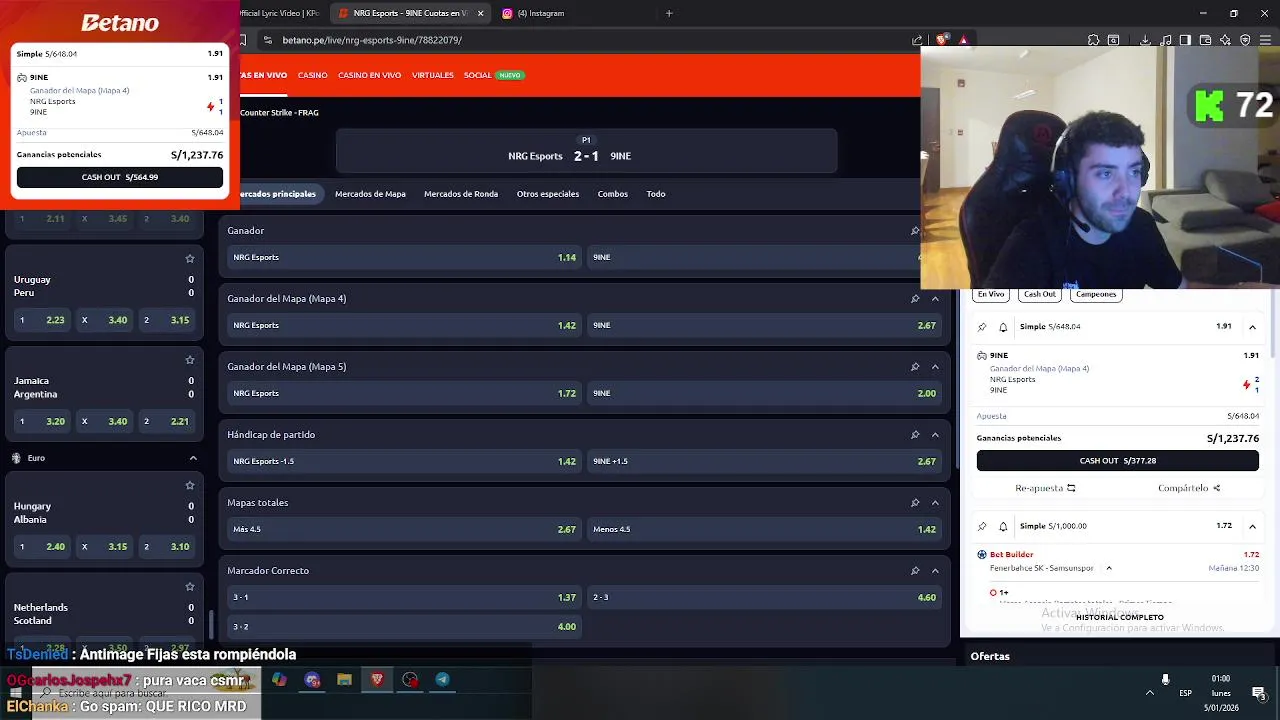
Task: Bet on NRG Esports winner at 1.14
Action: (404, 257)
